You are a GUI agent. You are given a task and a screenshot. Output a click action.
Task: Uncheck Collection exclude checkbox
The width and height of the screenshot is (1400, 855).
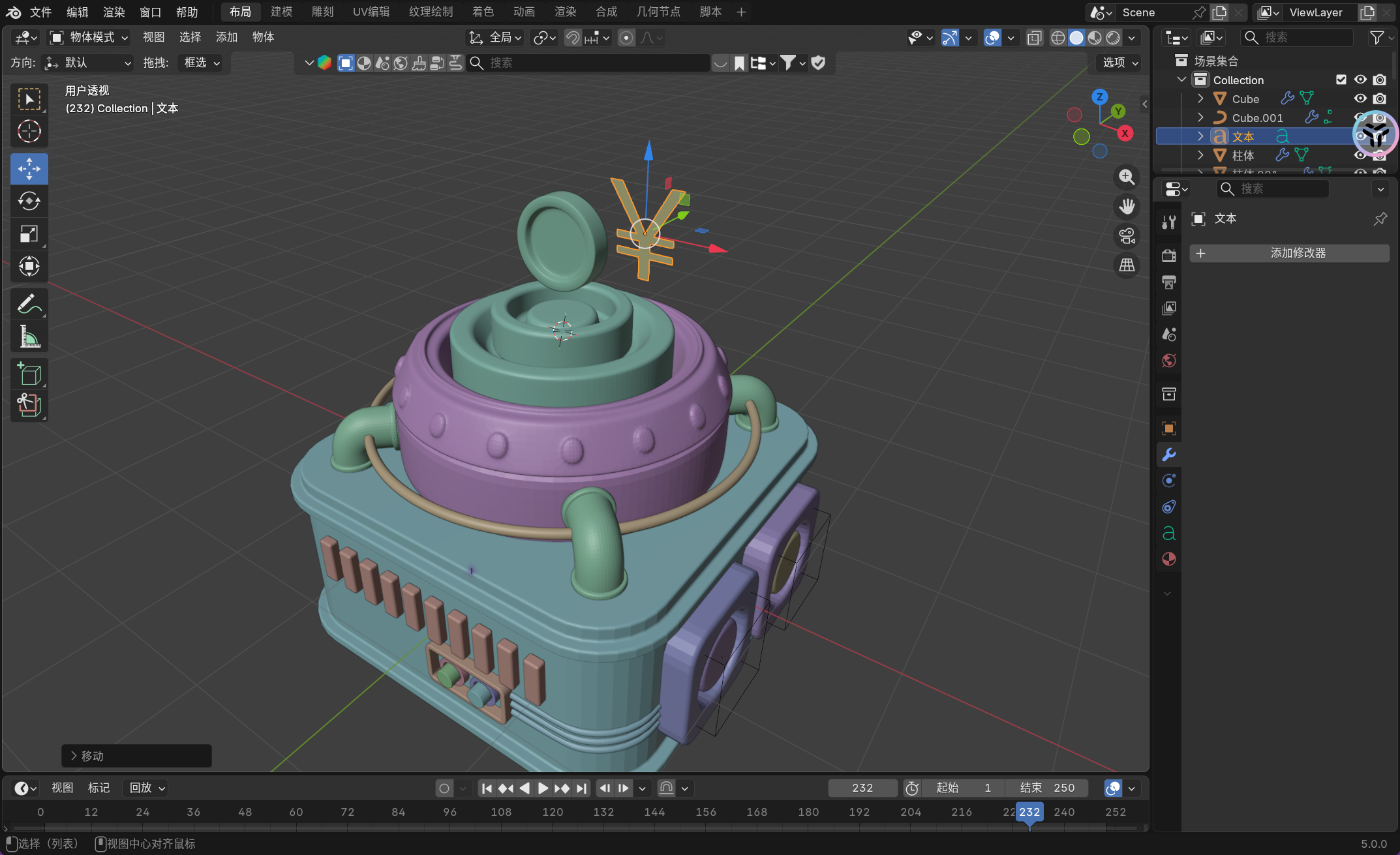pyautogui.click(x=1341, y=80)
